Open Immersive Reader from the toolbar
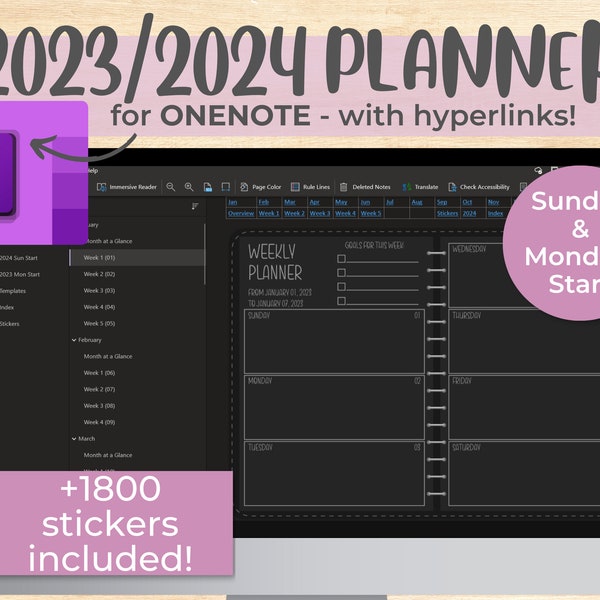 point(127,187)
